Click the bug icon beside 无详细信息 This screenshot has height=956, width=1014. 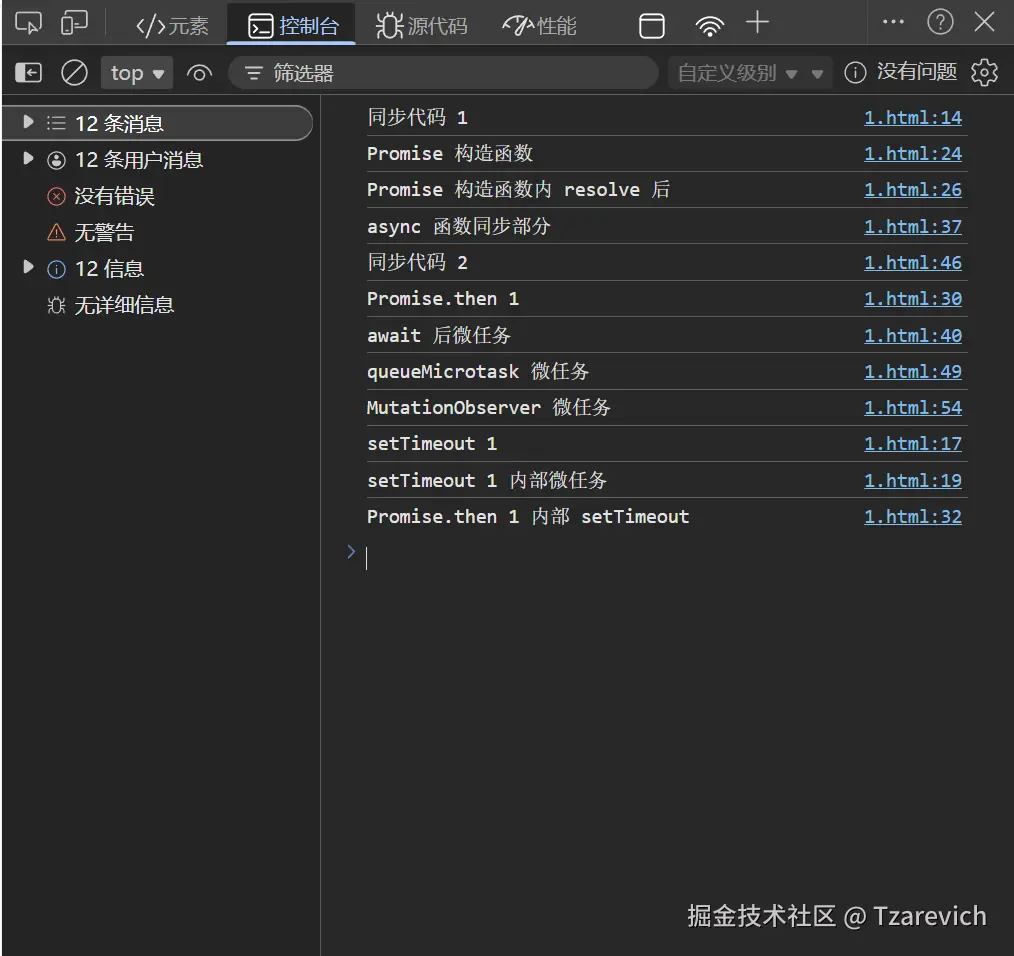(x=56, y=305)
